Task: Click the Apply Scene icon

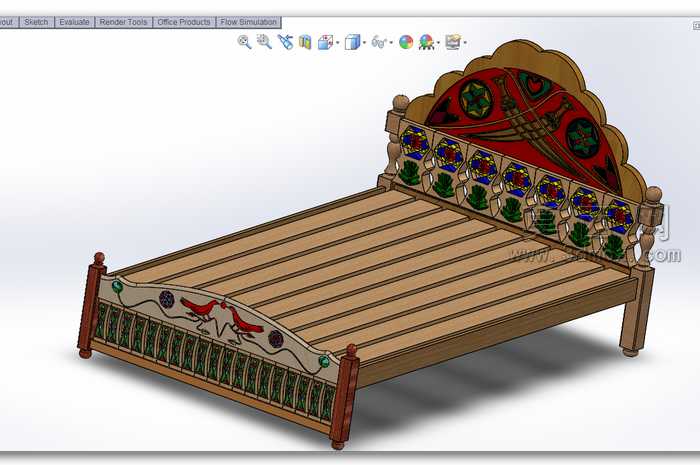Action: (x=426, y=42)
